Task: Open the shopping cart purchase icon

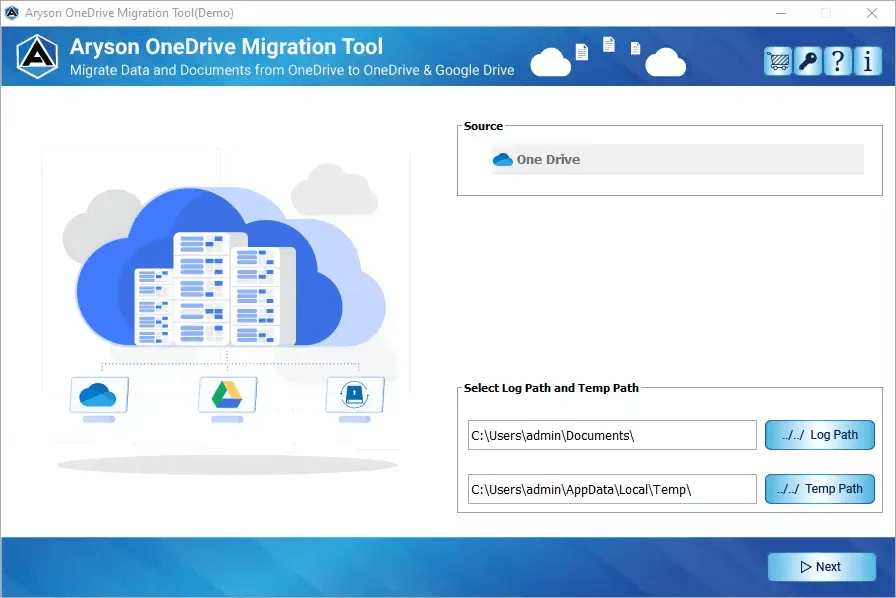Action: click(x=778, y=61)
